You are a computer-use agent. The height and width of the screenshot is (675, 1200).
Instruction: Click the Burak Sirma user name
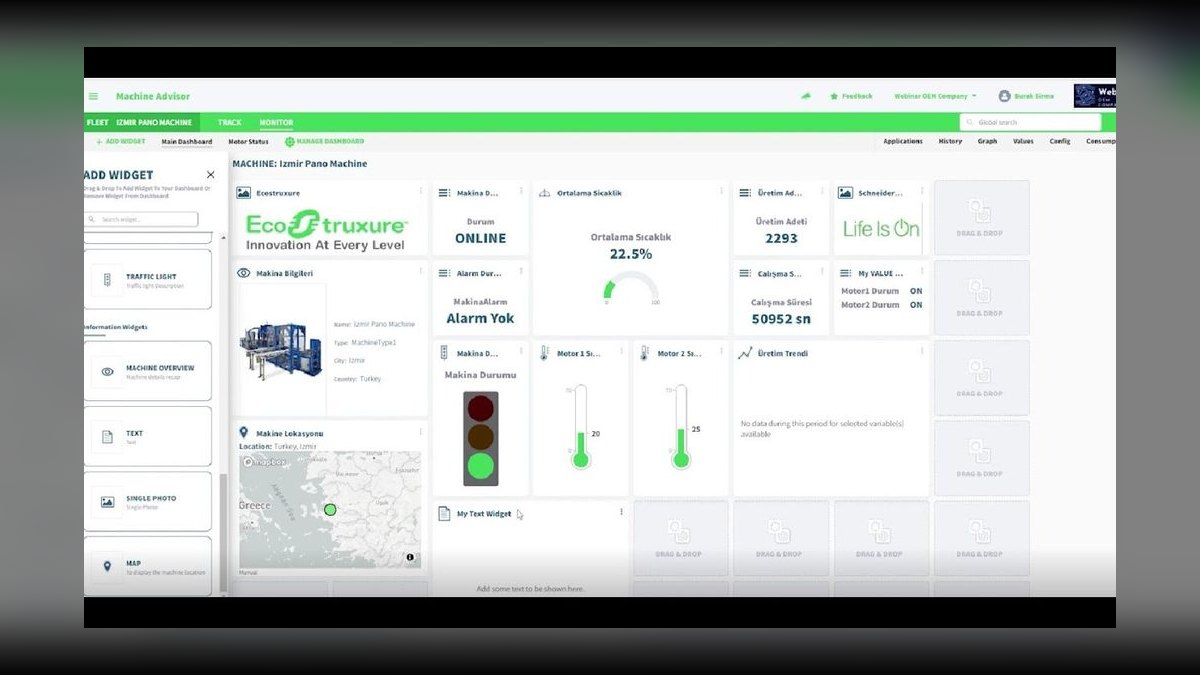(1036, 96)
